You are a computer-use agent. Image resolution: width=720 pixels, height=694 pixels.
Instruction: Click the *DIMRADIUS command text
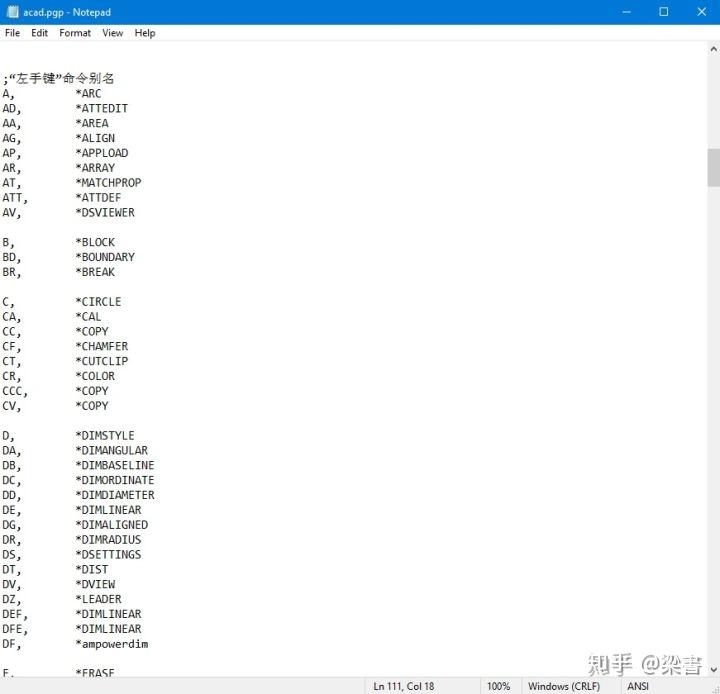point(108,540)
